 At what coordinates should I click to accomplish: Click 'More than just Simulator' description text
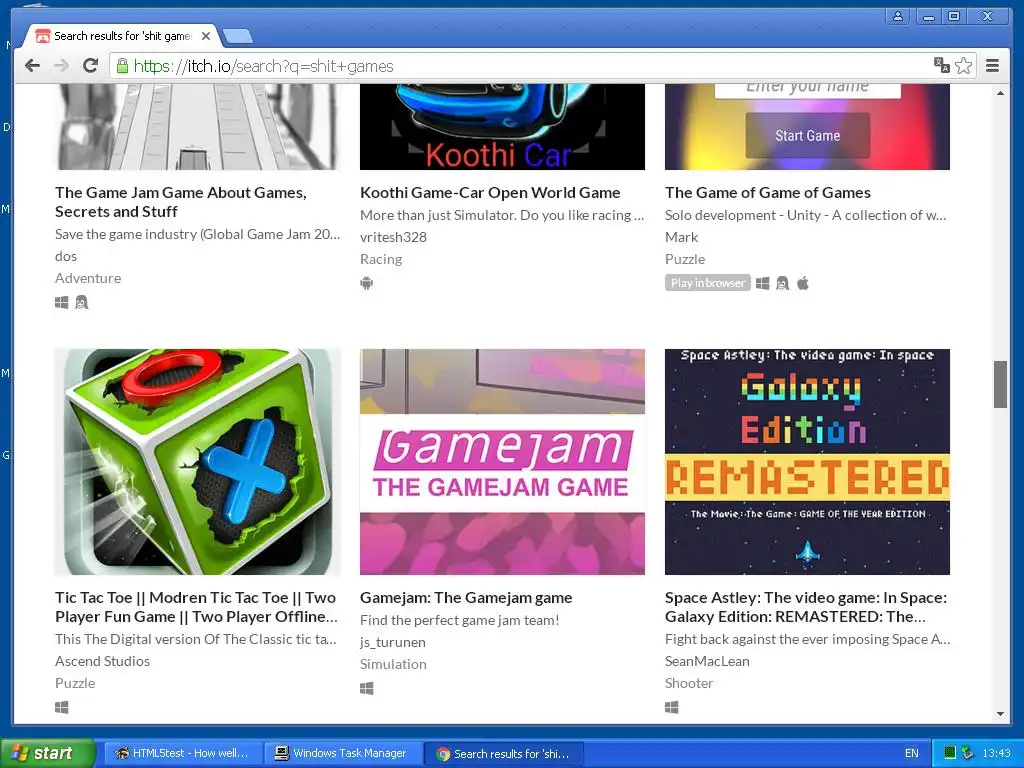[x=502, y=215]
